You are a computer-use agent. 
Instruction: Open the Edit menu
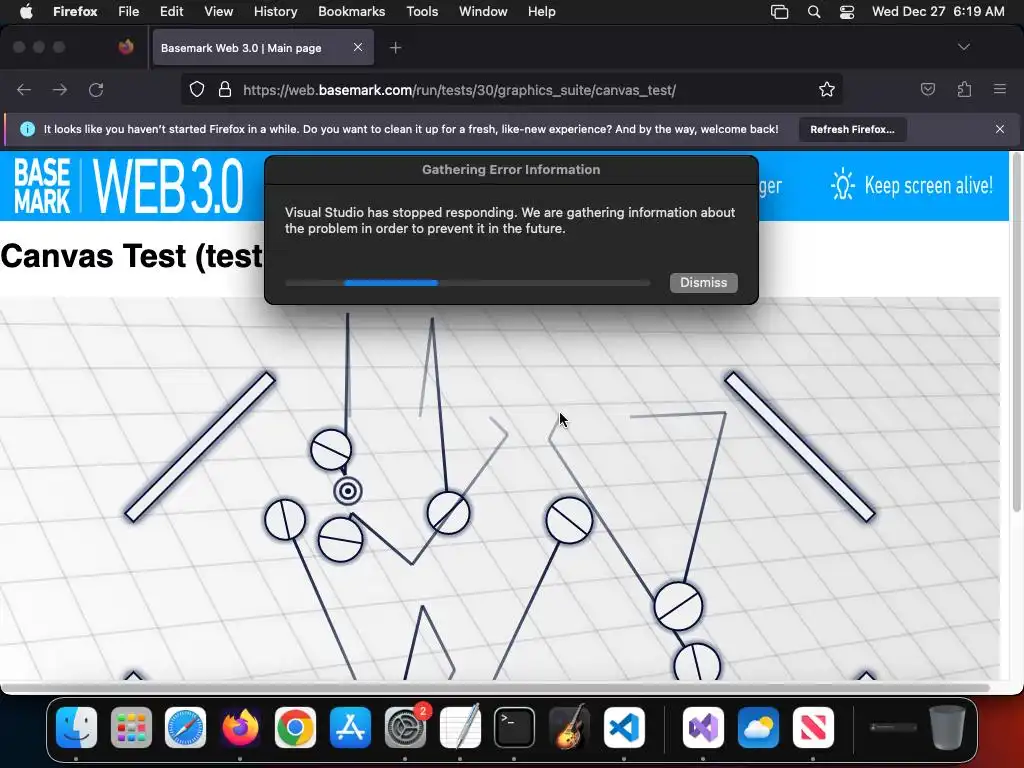171,11
